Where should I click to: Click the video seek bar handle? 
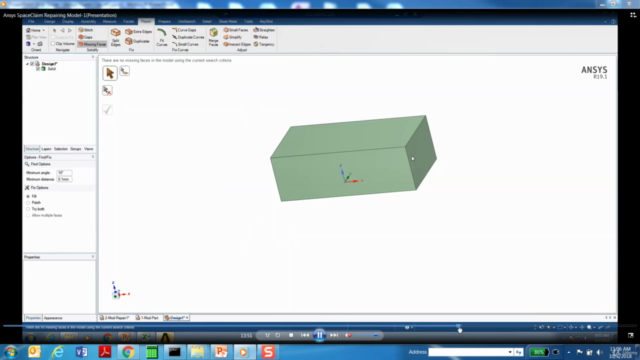tap(458, 327)
